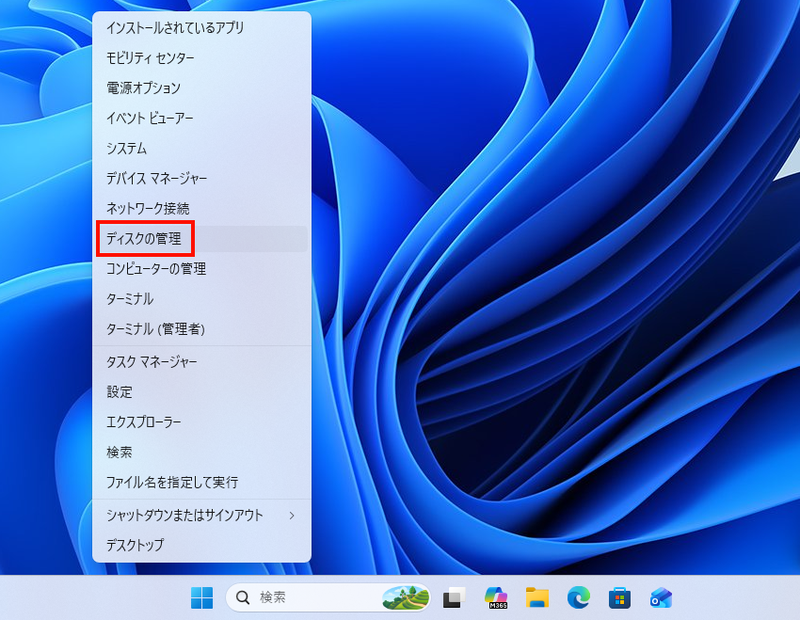The height and width of the screenshot is (620, 800).
Task: Choose 電源オプション in the menu
Action: (x=202, y=88)
